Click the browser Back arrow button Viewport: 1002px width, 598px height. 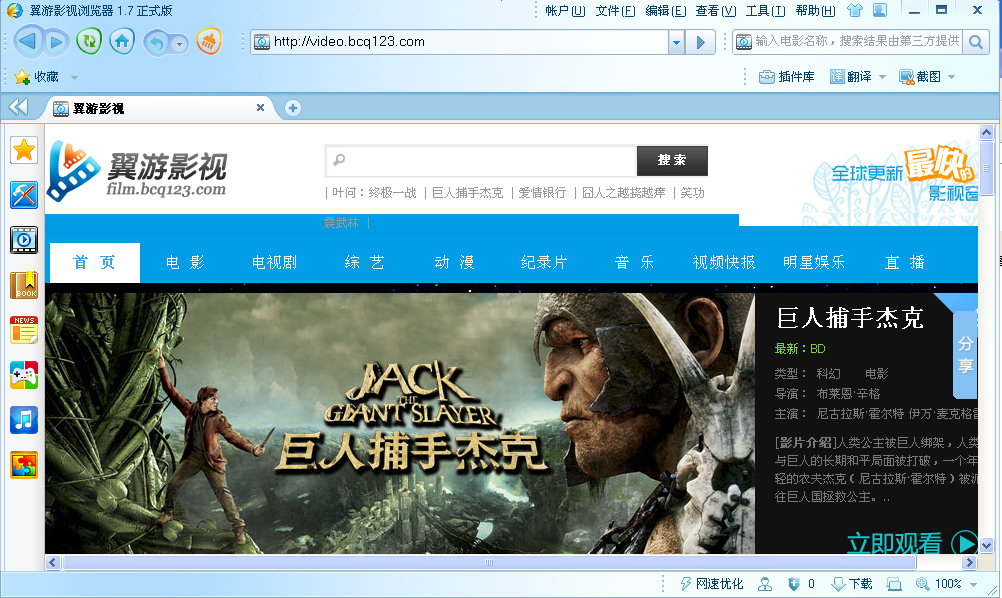tap(27, 42)
